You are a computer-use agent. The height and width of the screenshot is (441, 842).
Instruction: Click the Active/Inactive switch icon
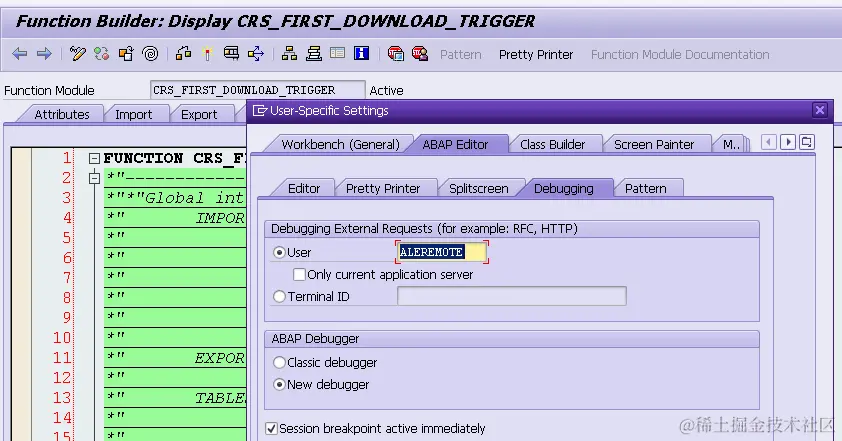click(x=101, y=54)
